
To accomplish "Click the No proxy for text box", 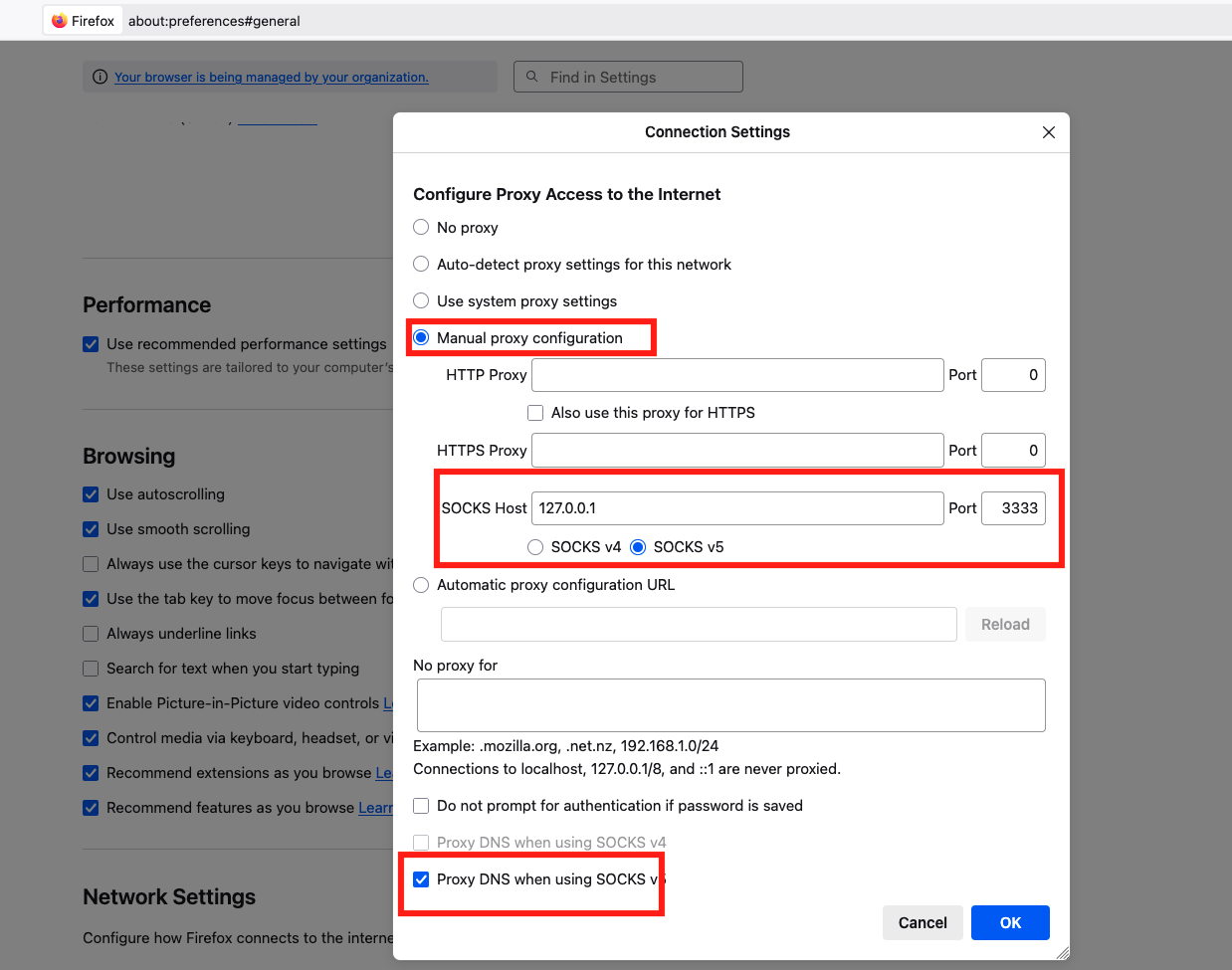I will pyautogui.click(x=730, y=704).
